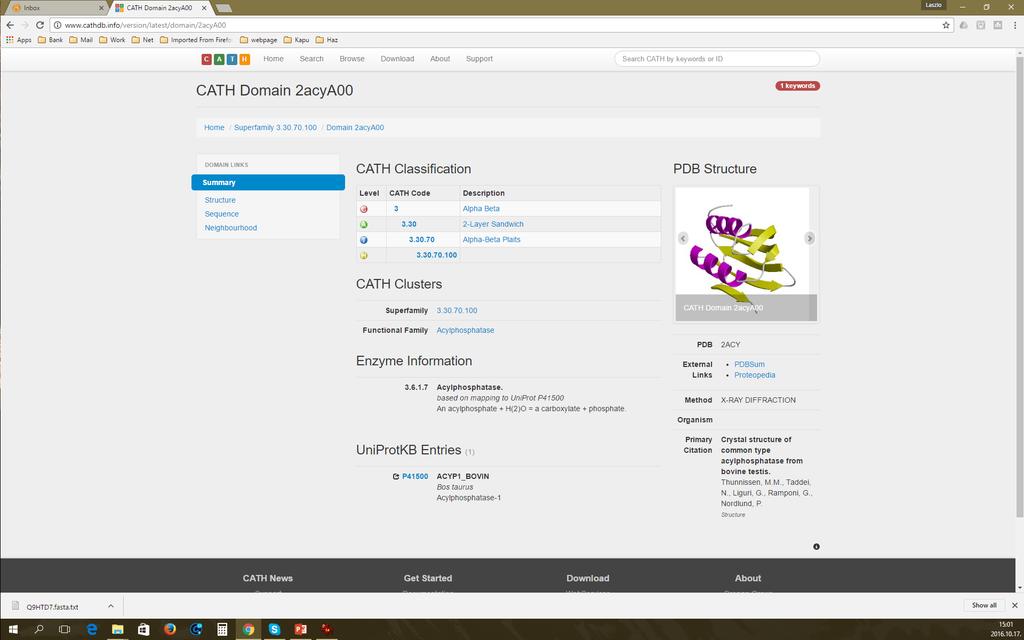Switch to the Inbox browser tab

coord(56,8)
